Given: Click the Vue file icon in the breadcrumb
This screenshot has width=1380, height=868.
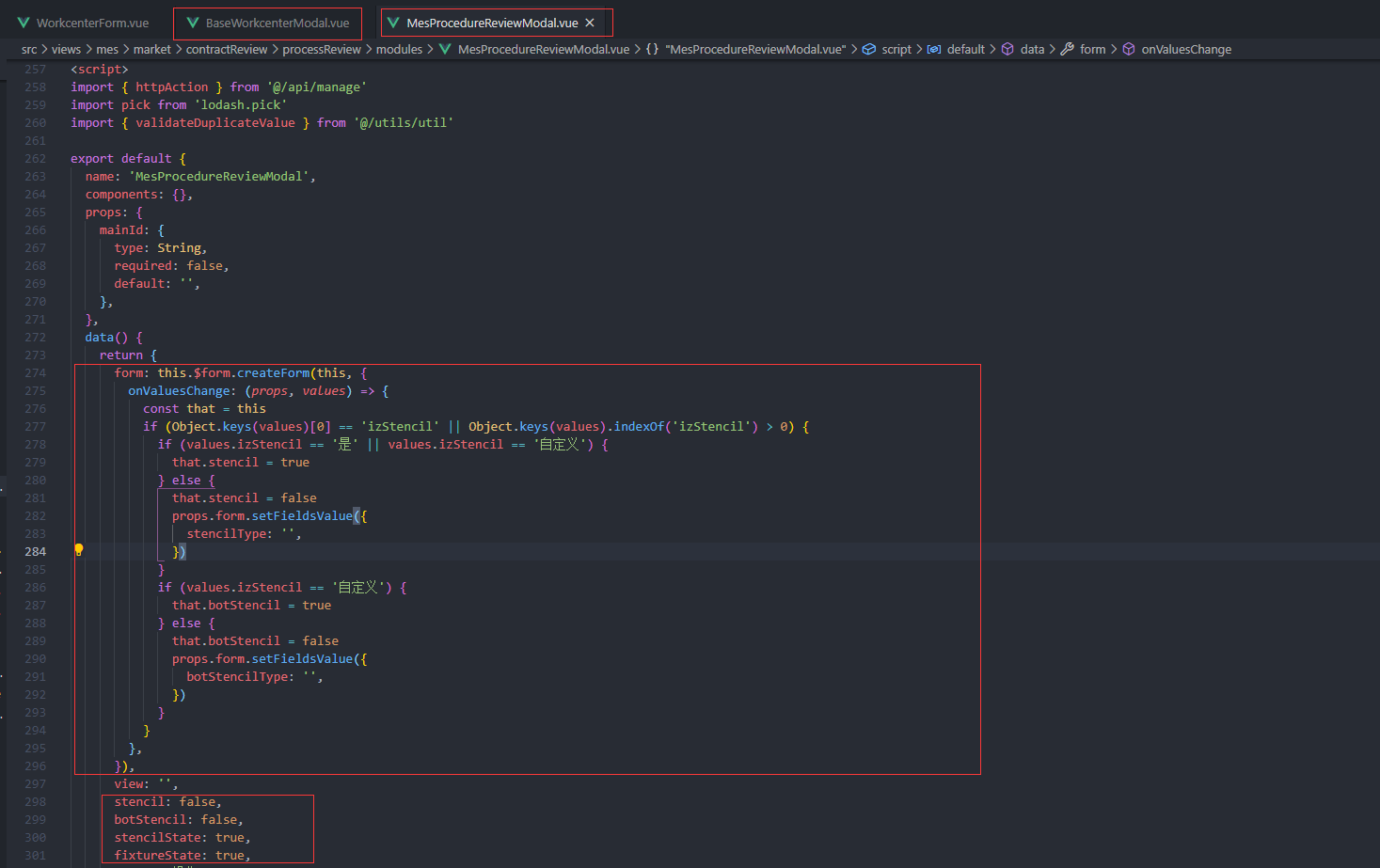Looking at the screenshot, I should [445, 49].
